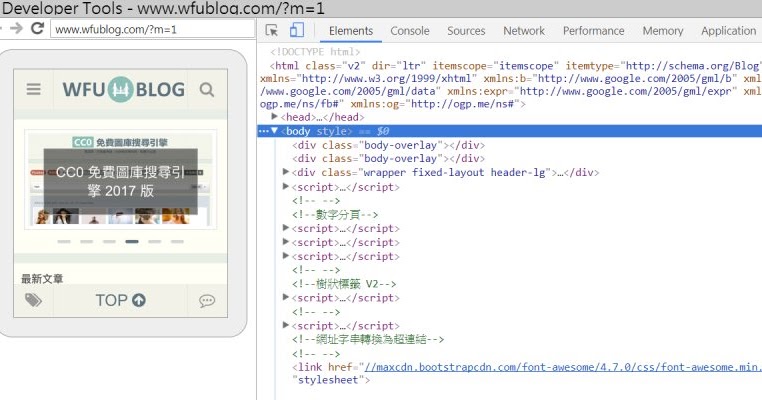Screen dimensions: 762x400
Task: Select the first body-overlay div row
Action: [388, 145]
